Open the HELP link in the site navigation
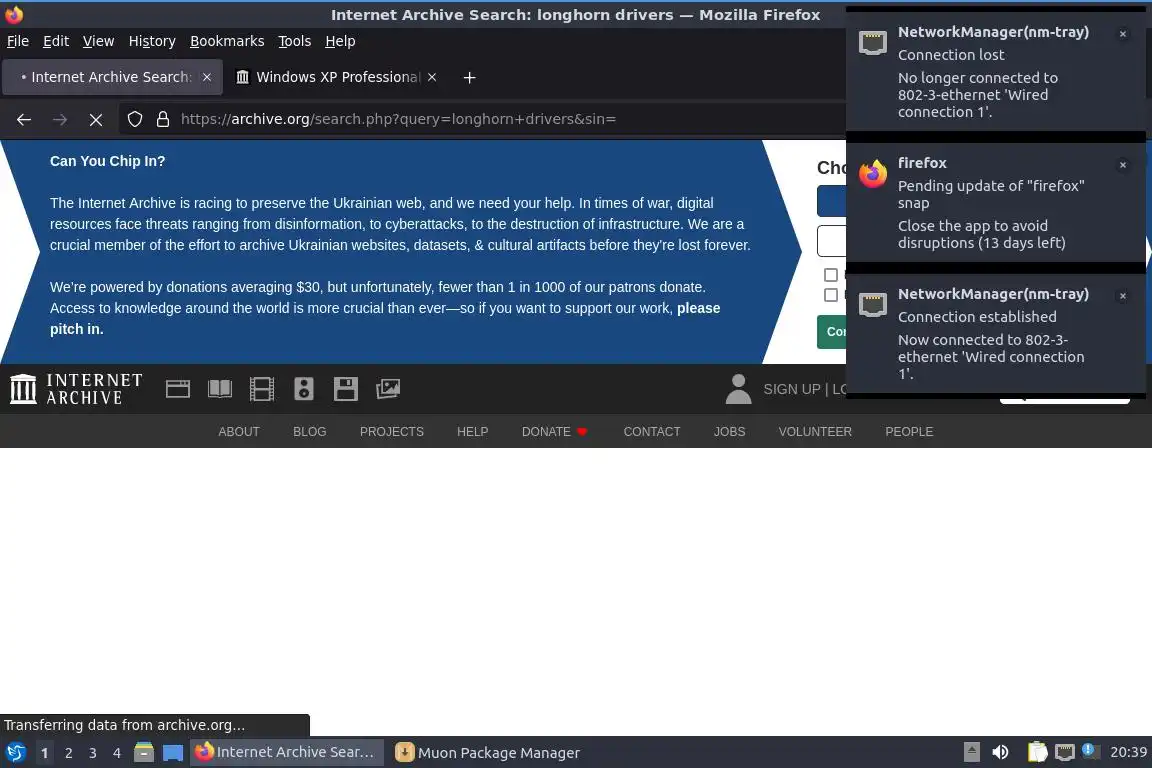 tap(472, 431)
